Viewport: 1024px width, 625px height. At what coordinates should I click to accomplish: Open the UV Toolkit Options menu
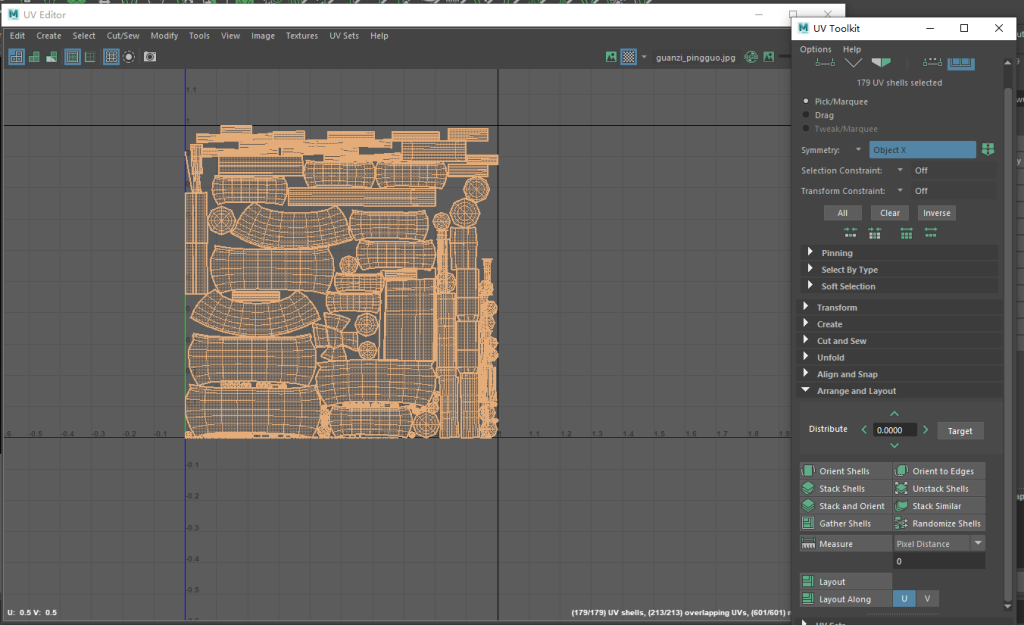coord(816,49)
